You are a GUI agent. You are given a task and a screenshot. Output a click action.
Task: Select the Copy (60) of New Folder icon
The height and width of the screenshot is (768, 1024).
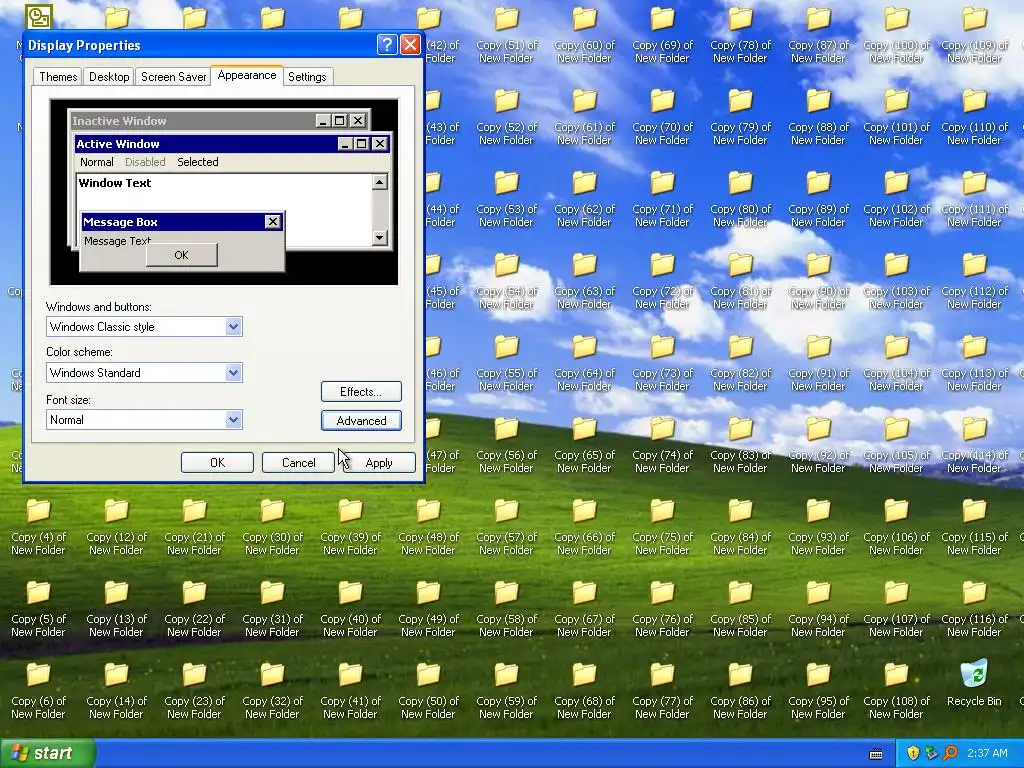(584, 36)
